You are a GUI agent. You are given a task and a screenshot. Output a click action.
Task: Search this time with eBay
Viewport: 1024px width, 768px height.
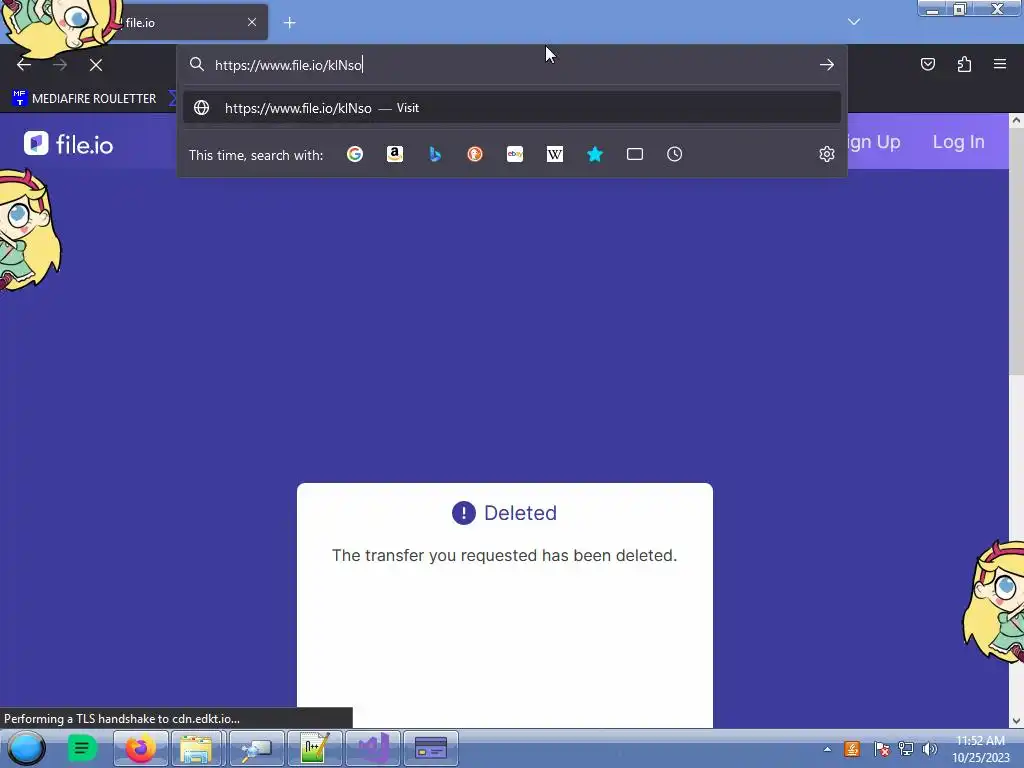515,154
